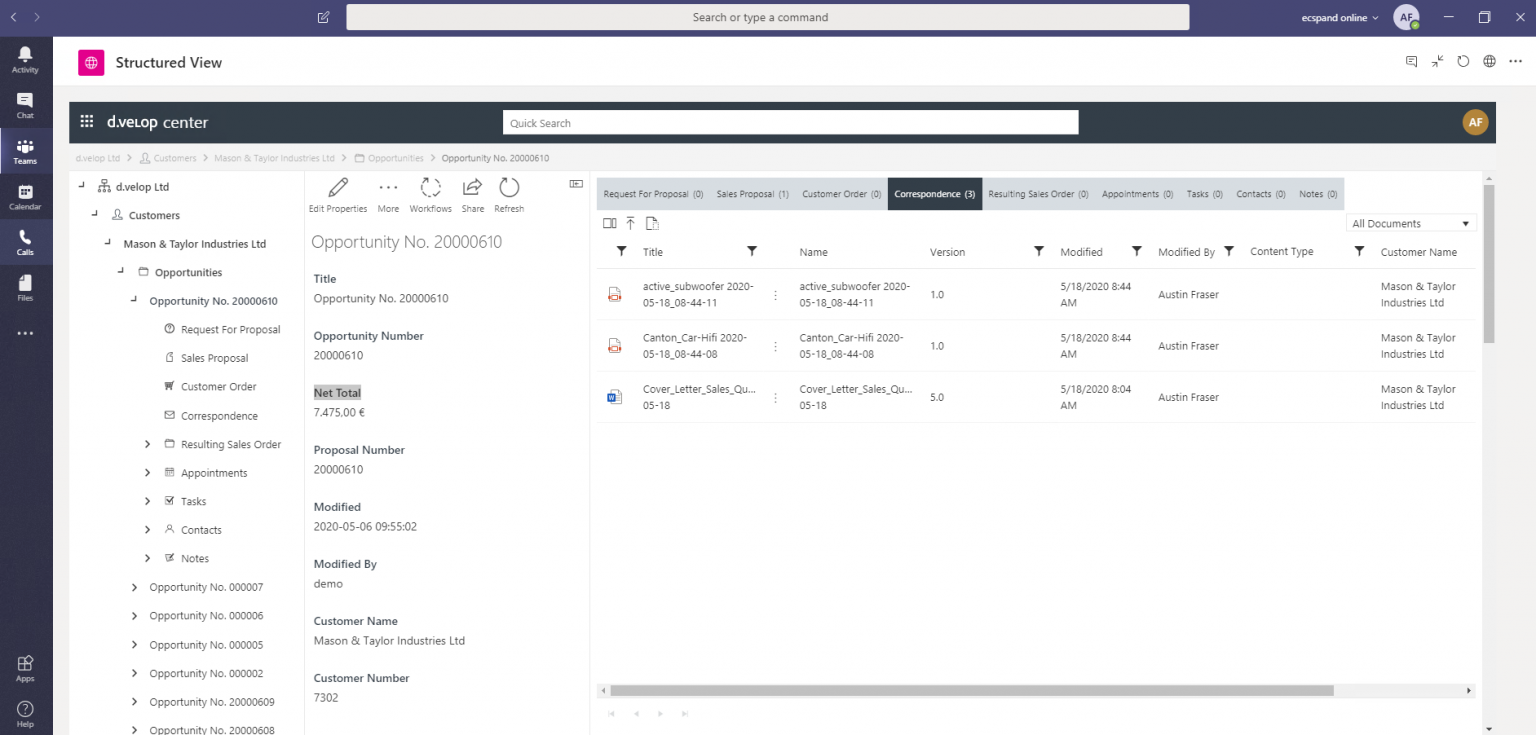Show more apps ellipsis in Teams sidebar
Screen dimensions: 1536x735
coord(25,333)
